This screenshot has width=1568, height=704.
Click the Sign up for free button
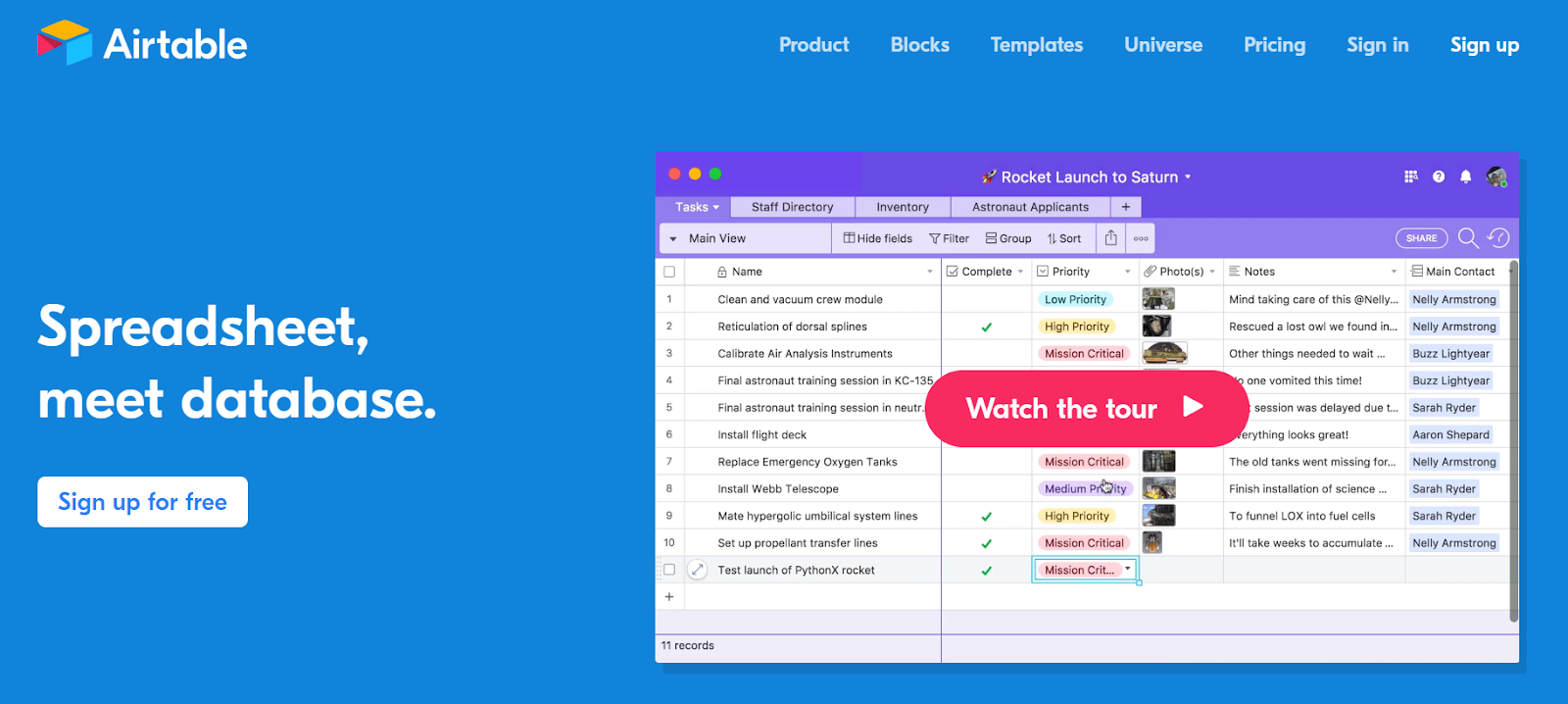(142, 502)
